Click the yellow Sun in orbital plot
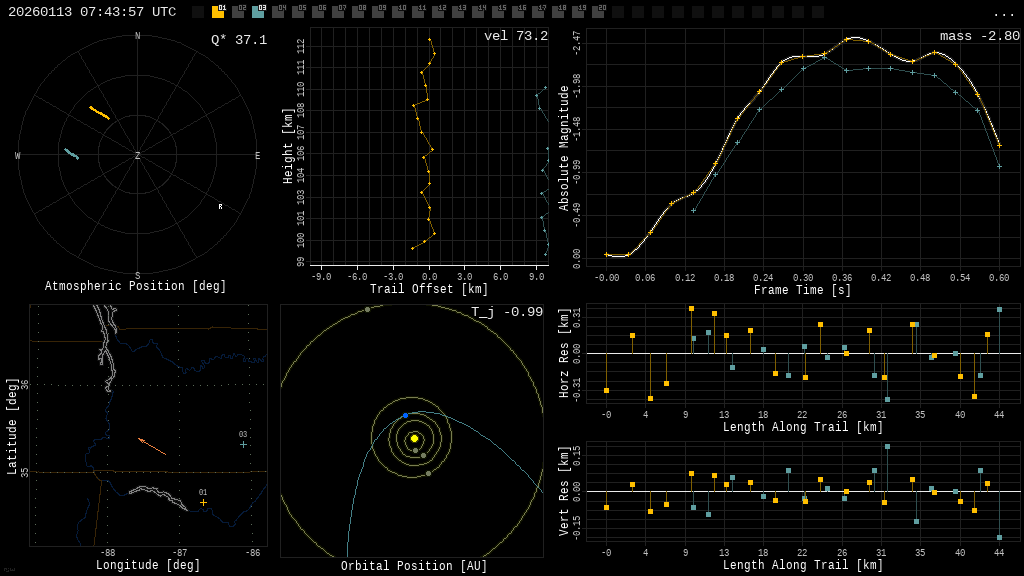Image resolution: width=1024 pixels, height=576 pixels. (x=414, y=438)
